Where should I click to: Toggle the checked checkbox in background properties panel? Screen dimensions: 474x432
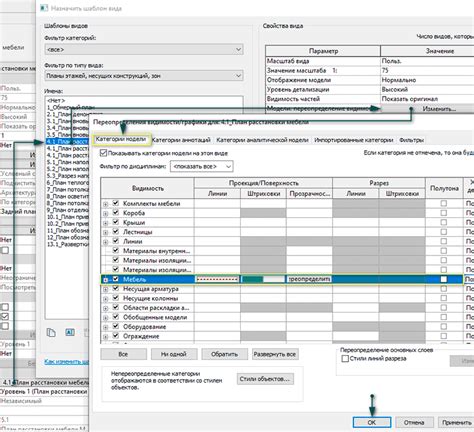(5, 316)
